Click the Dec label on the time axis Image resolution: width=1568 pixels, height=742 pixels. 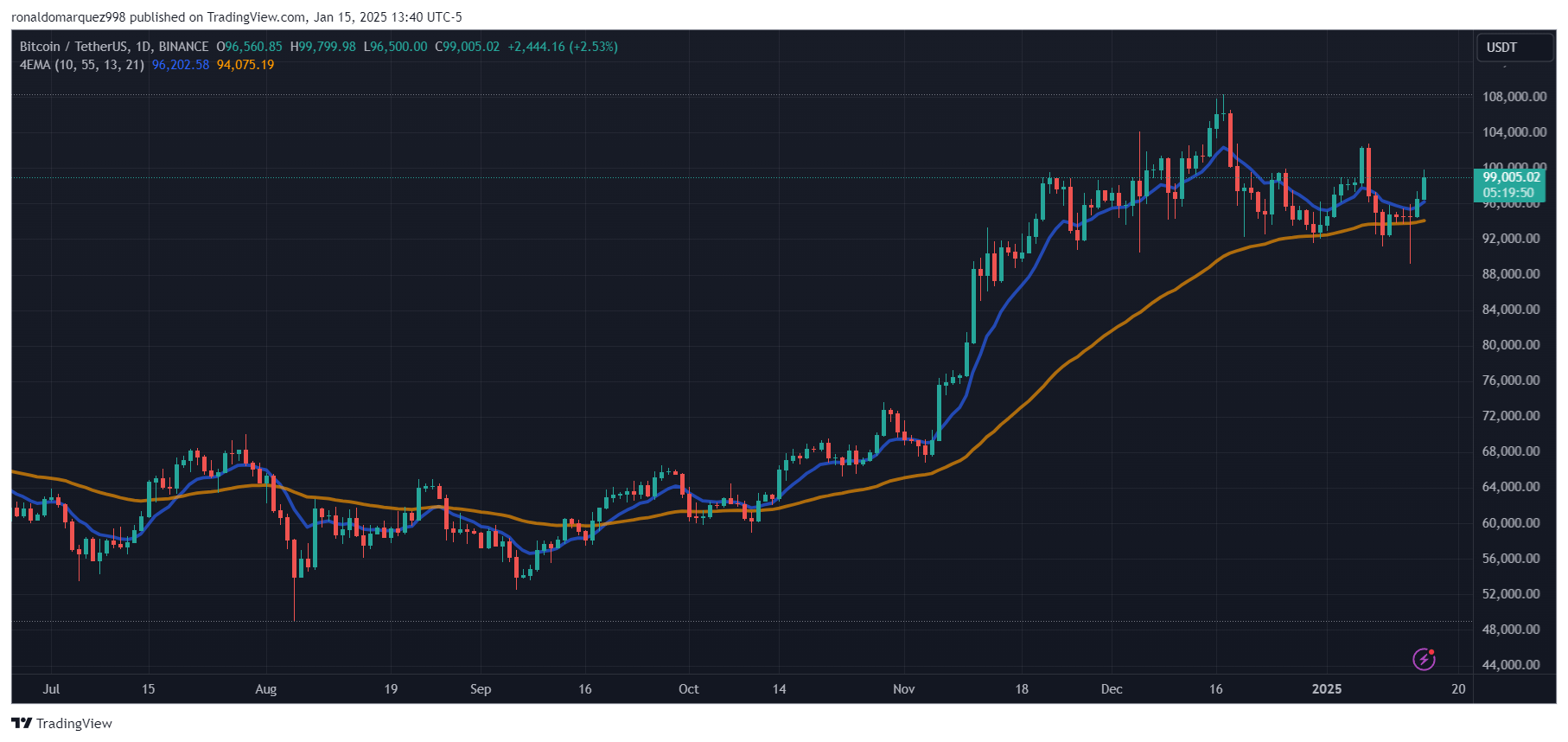1112,689
